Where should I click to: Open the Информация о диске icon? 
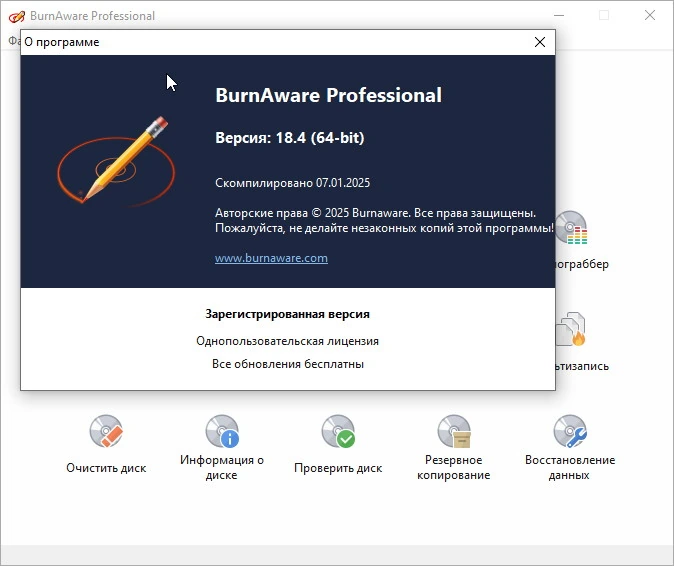(x=222, y=431)
